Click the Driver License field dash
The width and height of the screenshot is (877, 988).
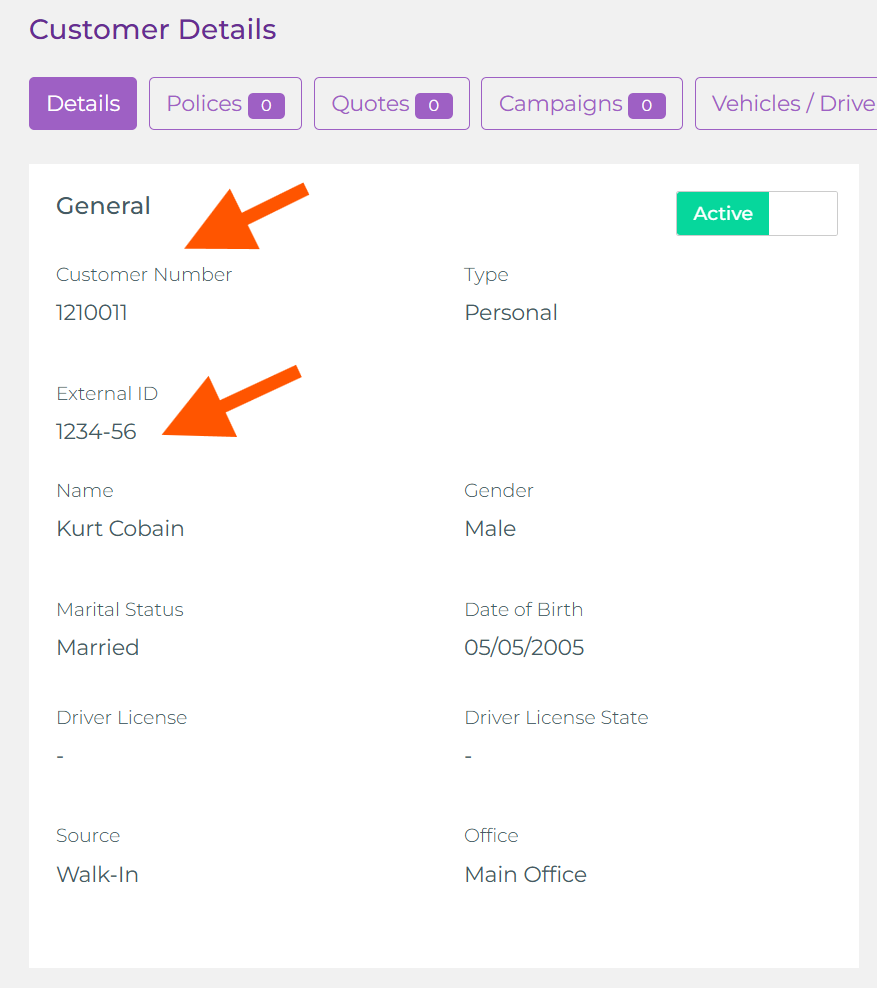point(59,755)
